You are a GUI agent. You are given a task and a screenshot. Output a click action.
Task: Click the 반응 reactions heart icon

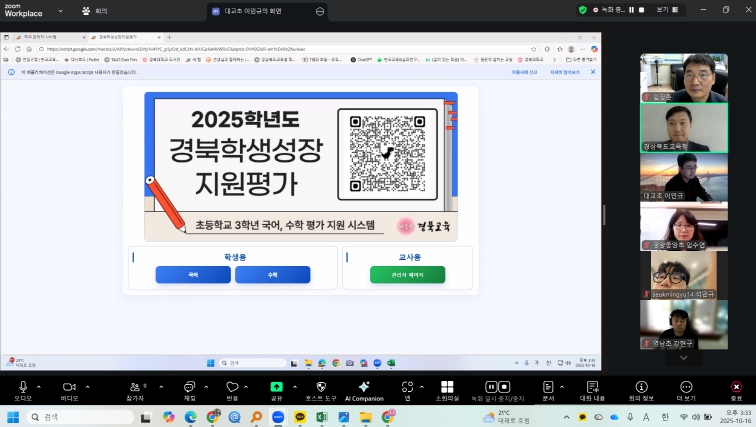[x=232, y=387]
